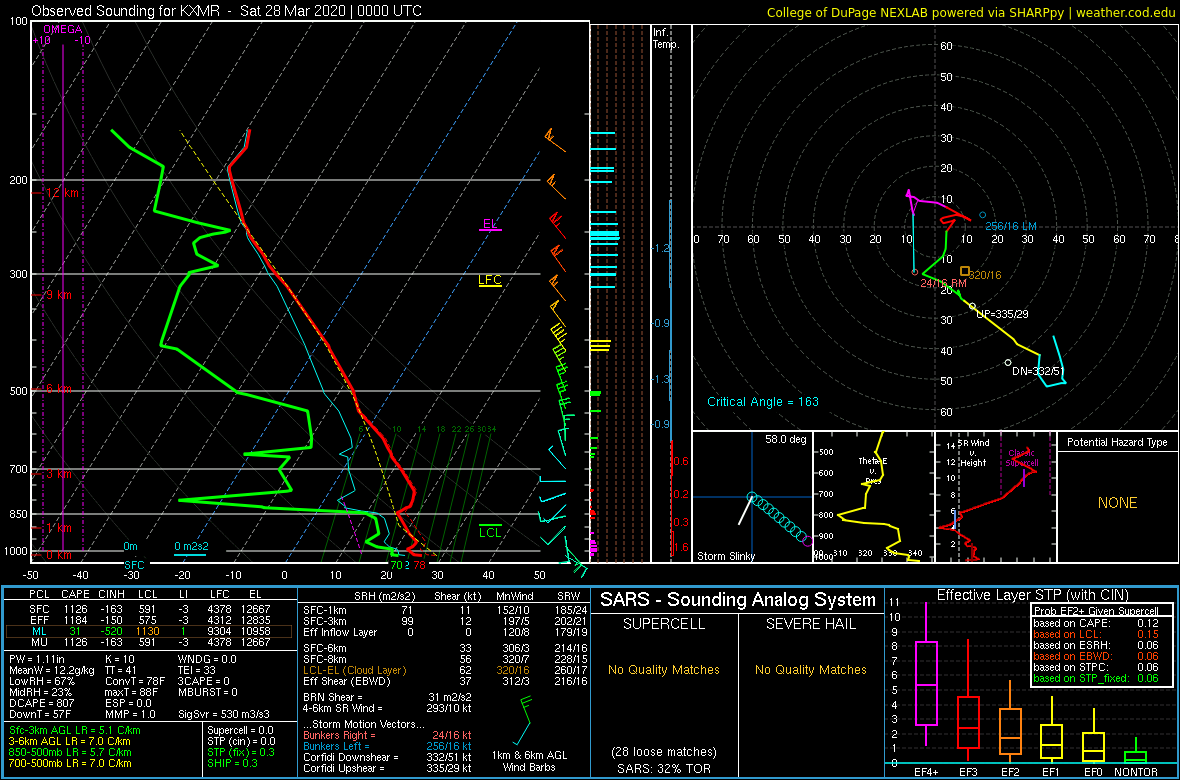
Task: Select the based on CAPE: 0.12 entry
Action: pyautogui.click(x=1095, y=623)
